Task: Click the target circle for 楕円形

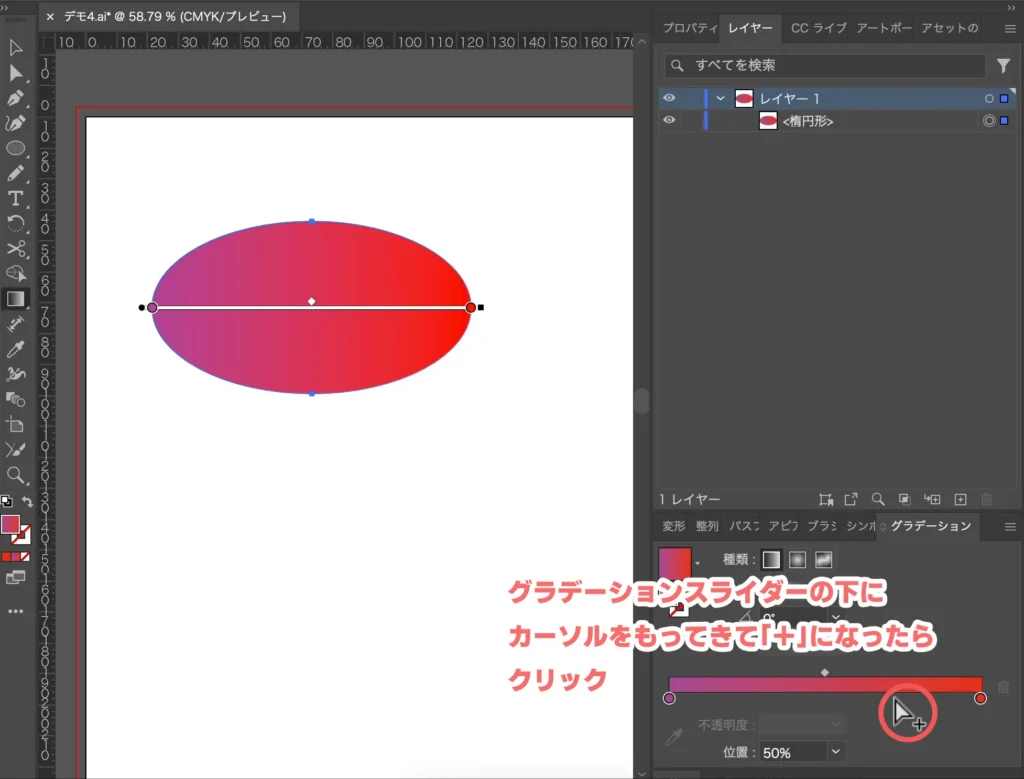Action: click(x=989, y=121)
